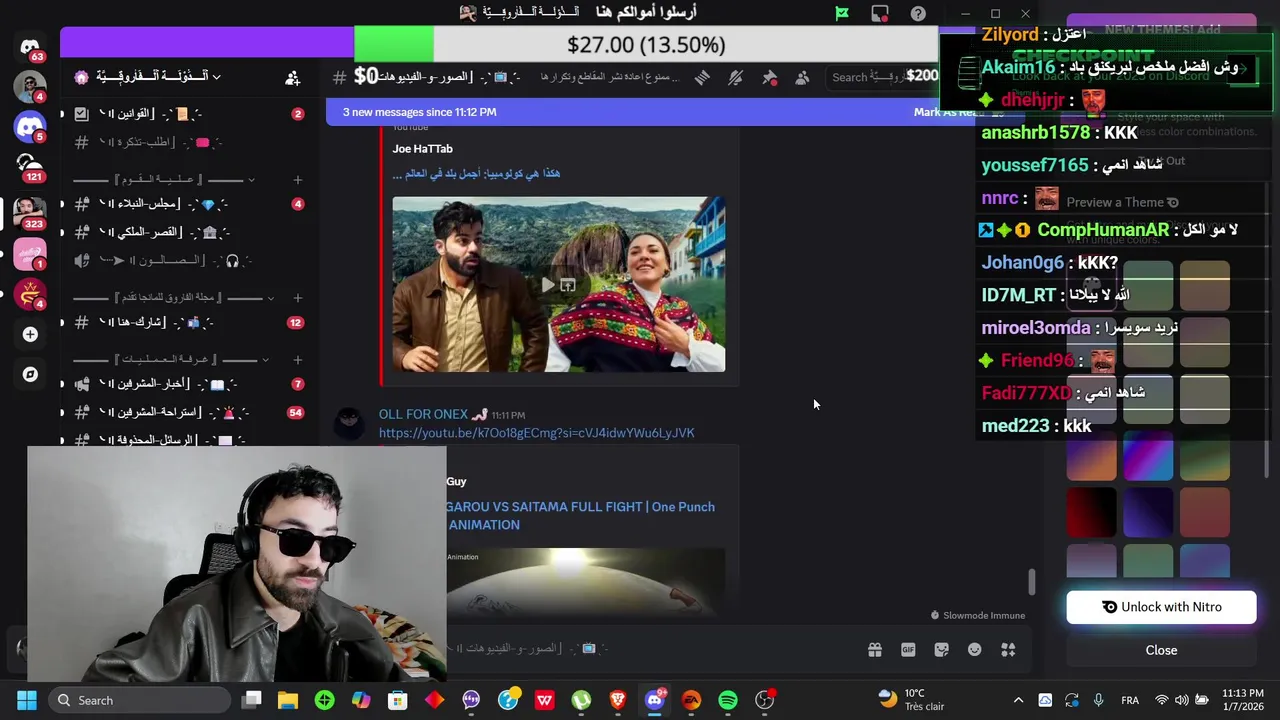The height and width of the screenshot is (720, 1280).
Task: Open the emoji picker
Action: pos(975,649)
